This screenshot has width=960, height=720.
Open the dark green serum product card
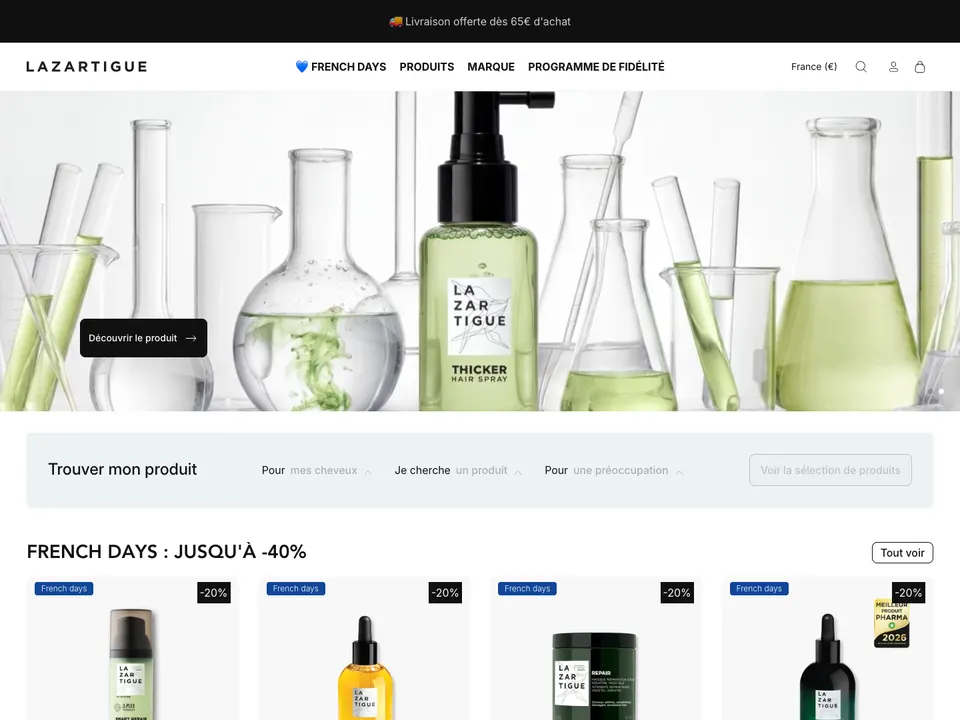click(827, 649)
